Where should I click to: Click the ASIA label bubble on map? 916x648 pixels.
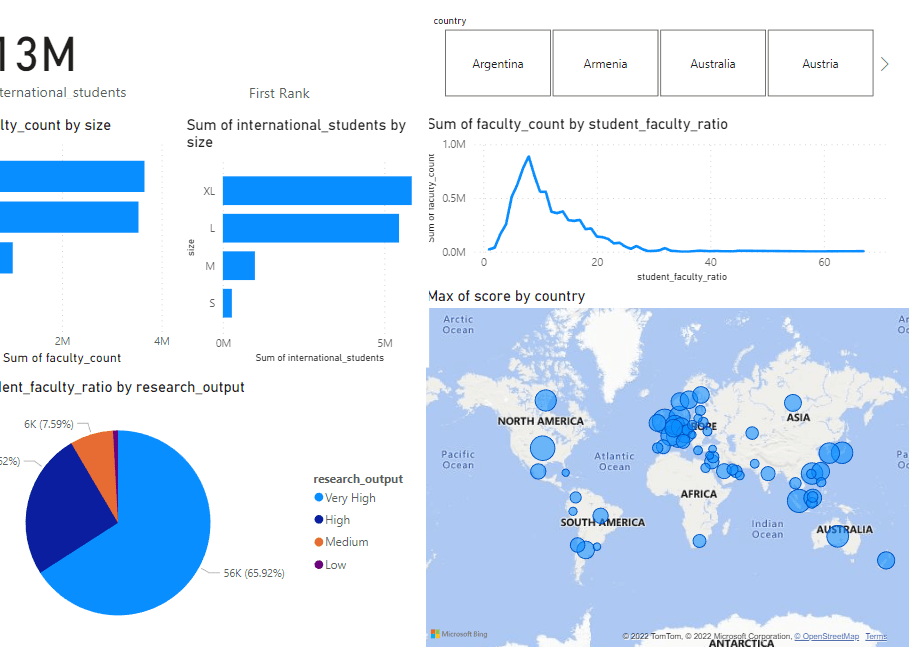pyautogui.click(x=793, y=403)
